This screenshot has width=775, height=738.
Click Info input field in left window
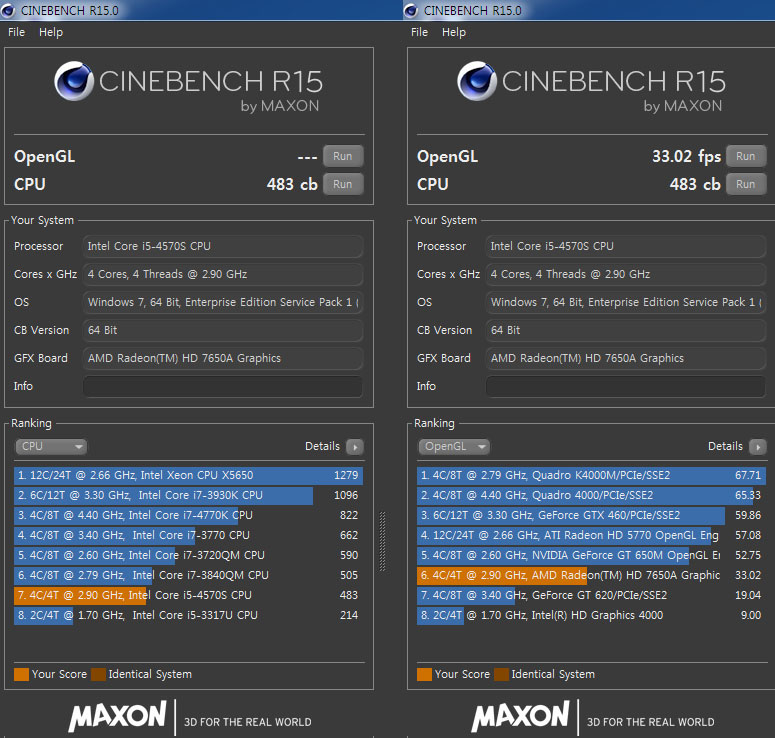coord(223,386)
